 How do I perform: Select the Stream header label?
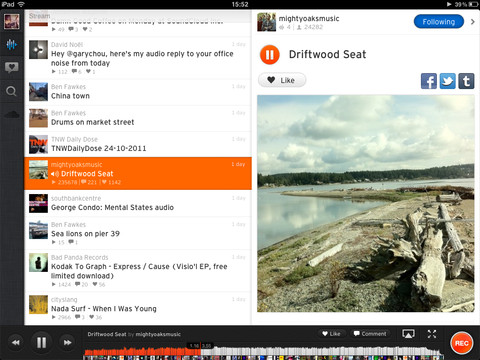click(x=39, y=16)
